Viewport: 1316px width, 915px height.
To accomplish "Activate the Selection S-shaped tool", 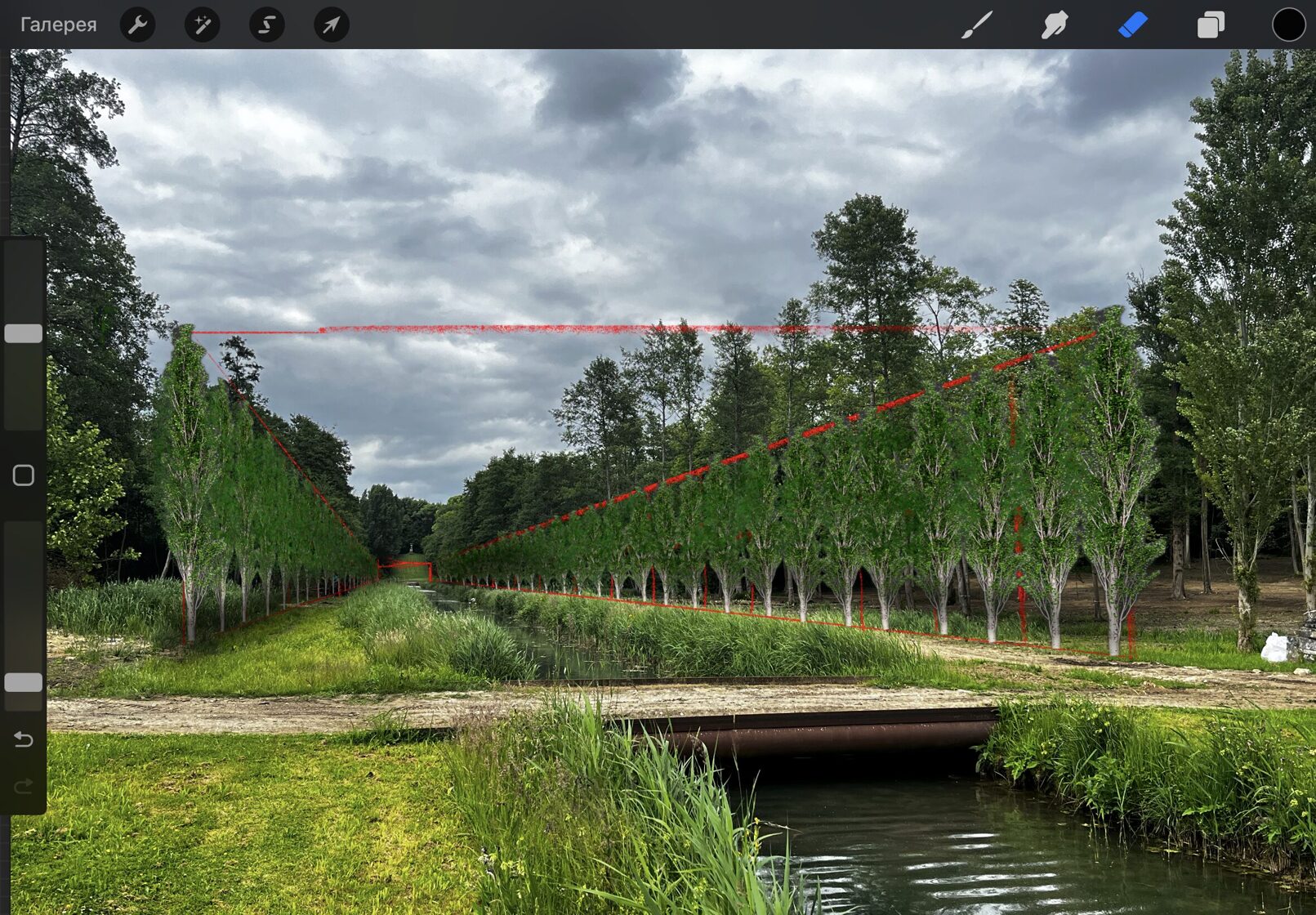I will tap(266, 25).
